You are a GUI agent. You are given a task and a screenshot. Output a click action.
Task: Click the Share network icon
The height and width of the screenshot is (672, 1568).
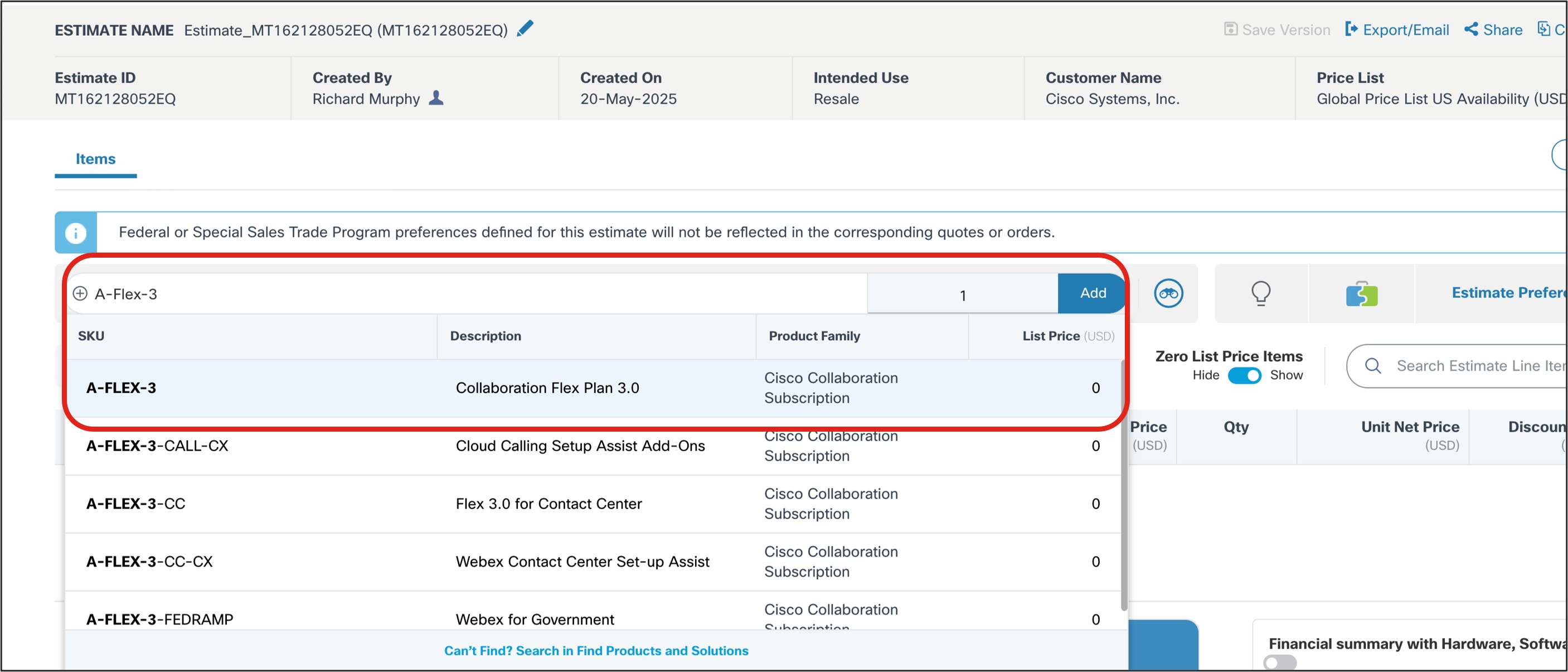[1470, 29]
